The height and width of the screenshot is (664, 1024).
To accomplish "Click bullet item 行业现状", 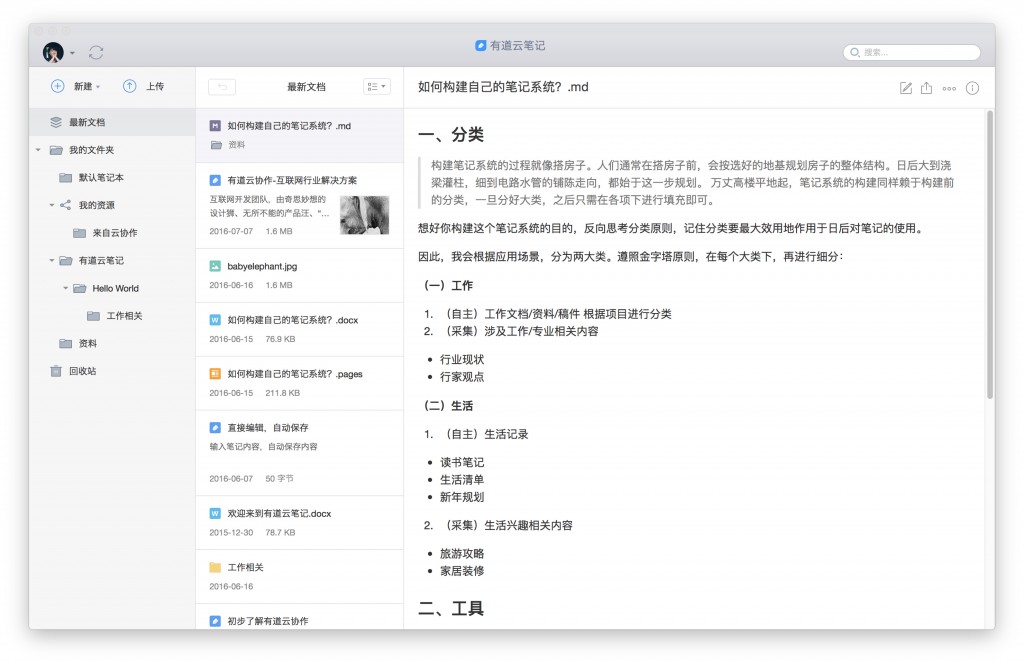I will click(x=462, y=360).
